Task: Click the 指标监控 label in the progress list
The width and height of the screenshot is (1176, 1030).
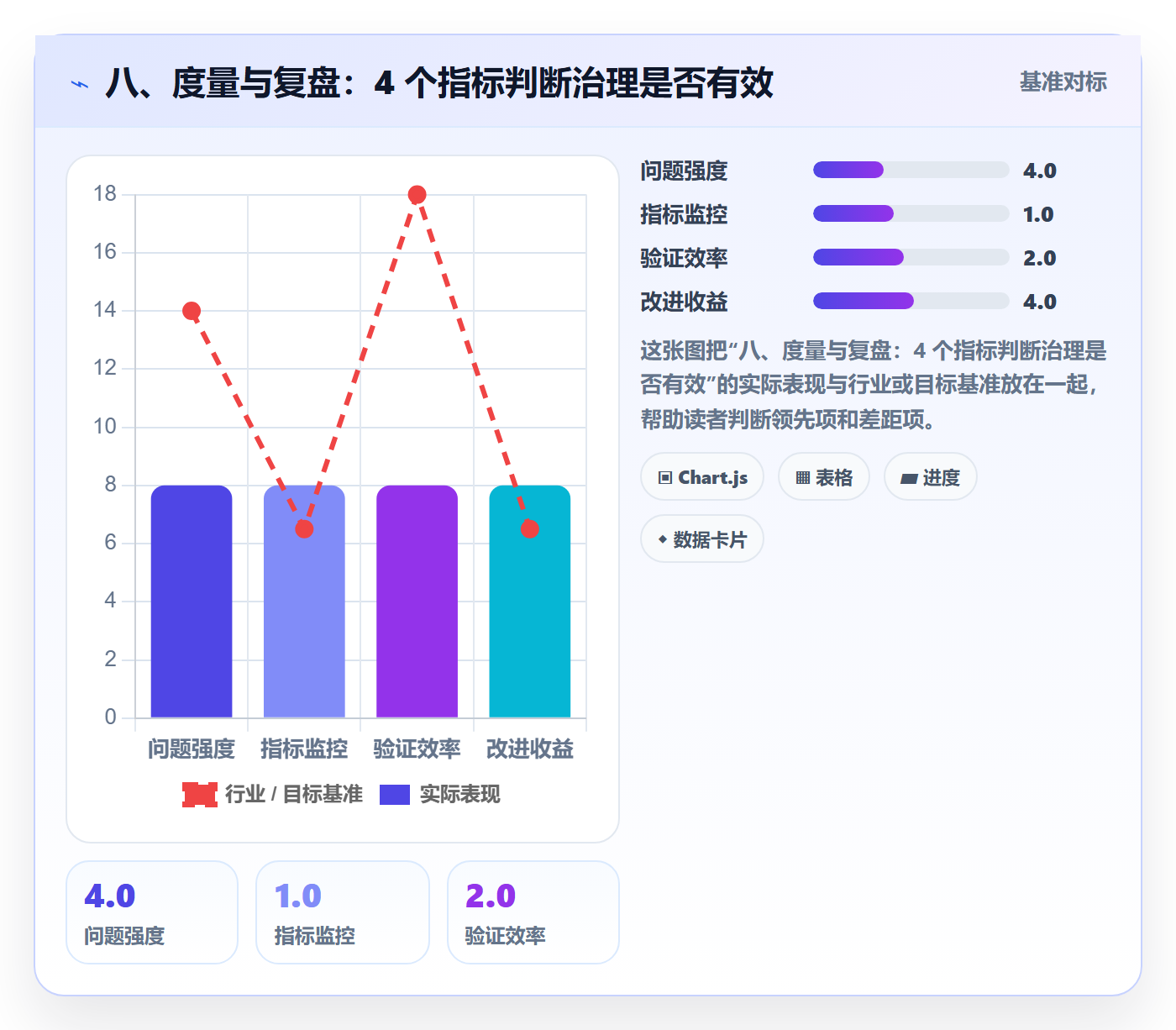Action: click(x=684, y=214)
